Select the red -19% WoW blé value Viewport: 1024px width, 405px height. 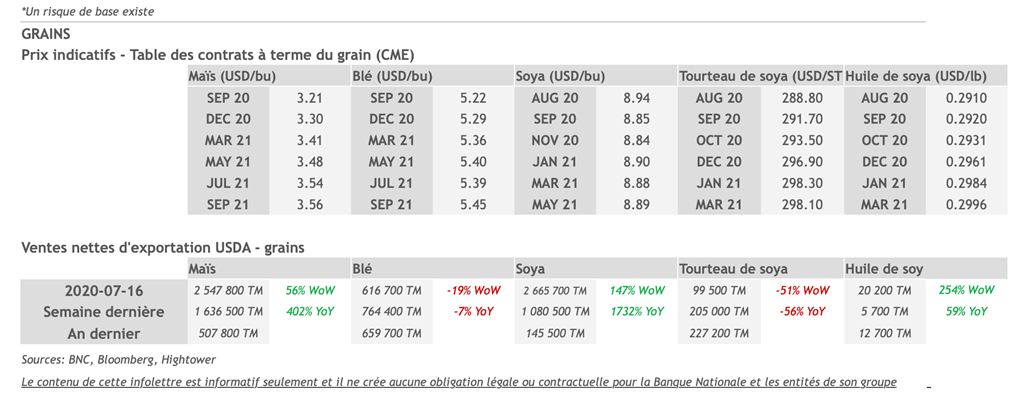[x=473, y=290]
